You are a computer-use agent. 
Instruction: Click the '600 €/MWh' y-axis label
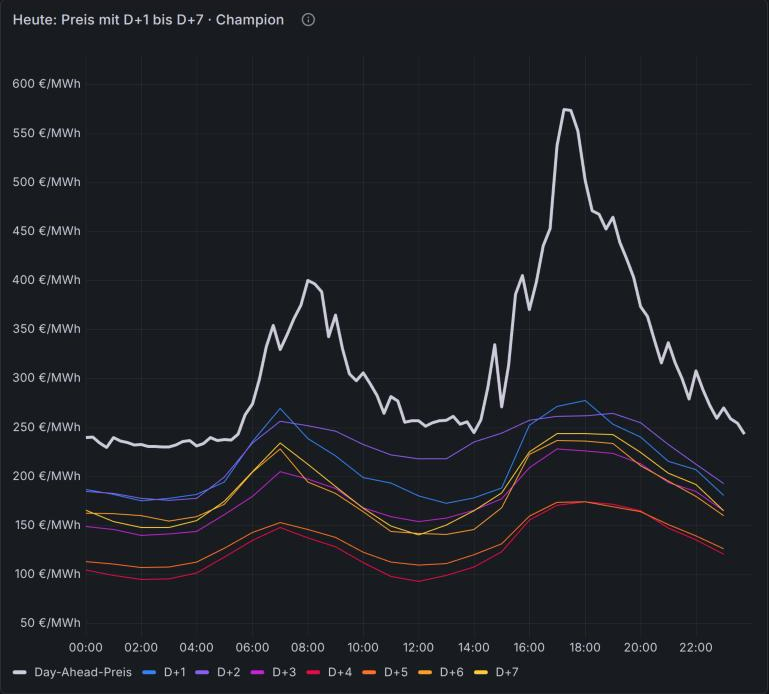(47, 84)
